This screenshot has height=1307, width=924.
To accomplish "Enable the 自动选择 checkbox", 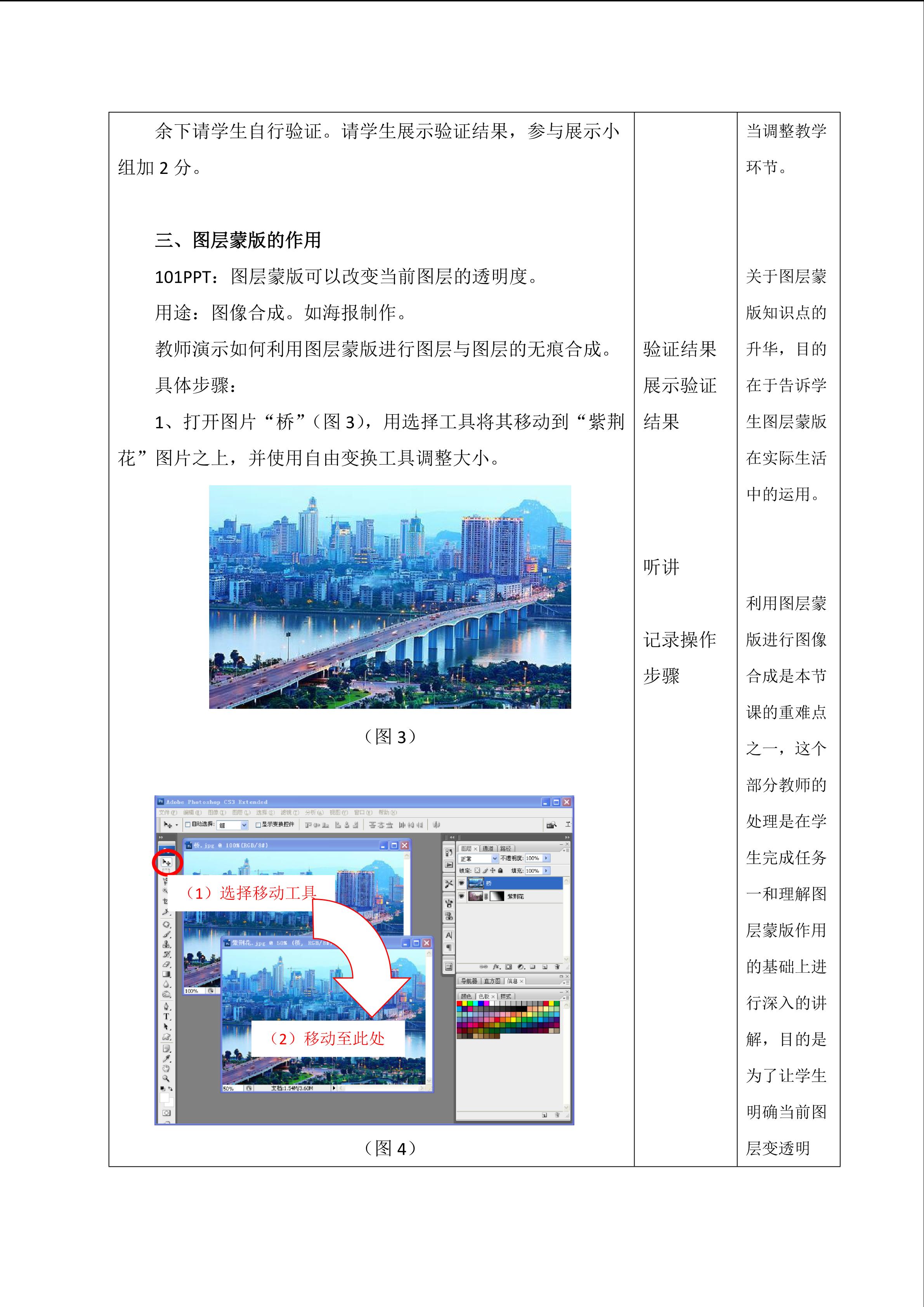I will click(188, 824).
